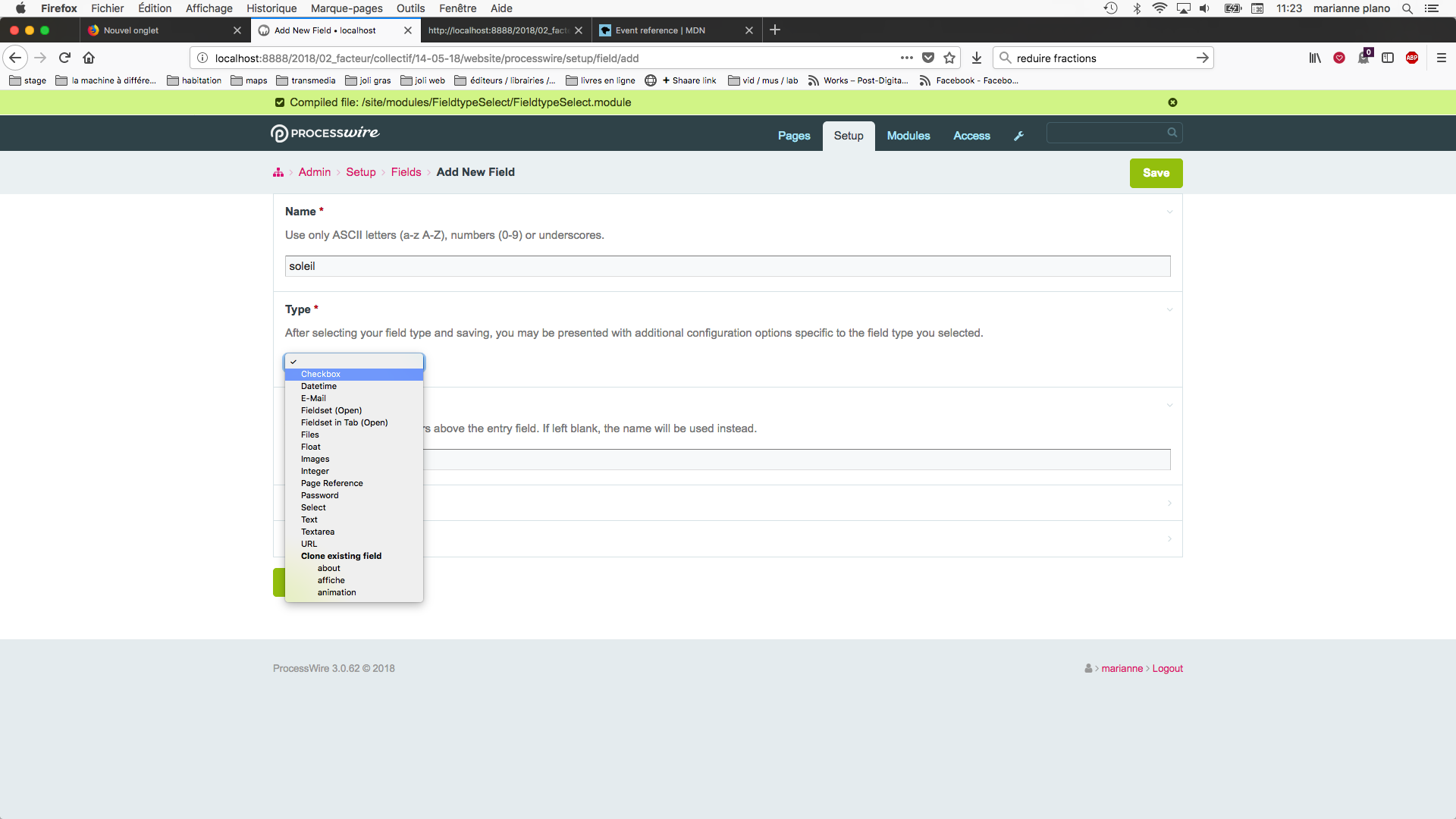Image resolution: width=1456 pixels, height=819 pixels.
Task: Click the wrench profile icon
Action: [x=1018, y=136]
